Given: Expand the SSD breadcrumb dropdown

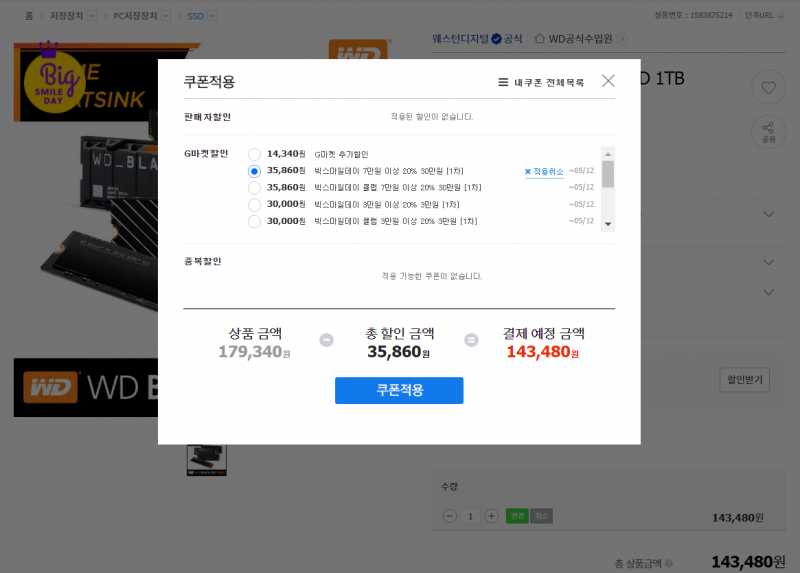Looking at the screenshot, I should [213, 16].
